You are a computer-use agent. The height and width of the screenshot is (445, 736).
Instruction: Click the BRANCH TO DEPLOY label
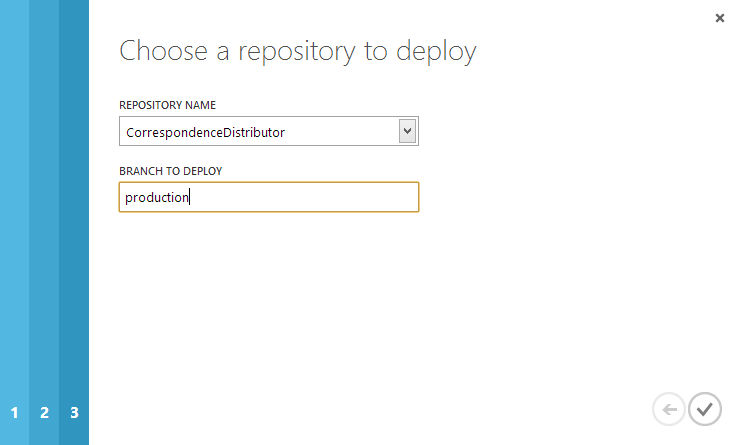pos(170,171)
